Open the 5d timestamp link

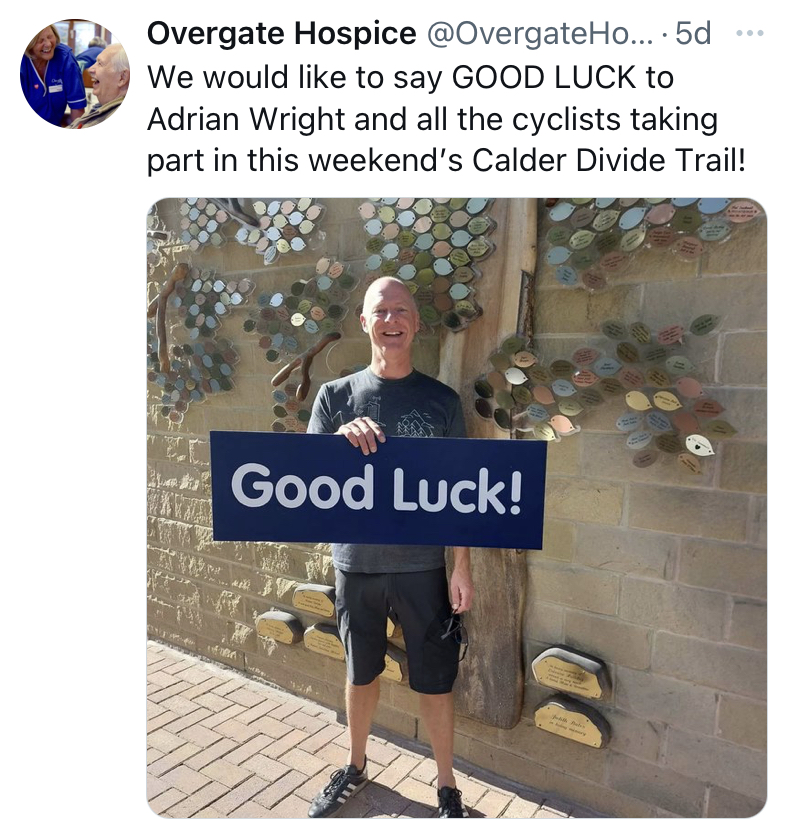pos(693,33)
